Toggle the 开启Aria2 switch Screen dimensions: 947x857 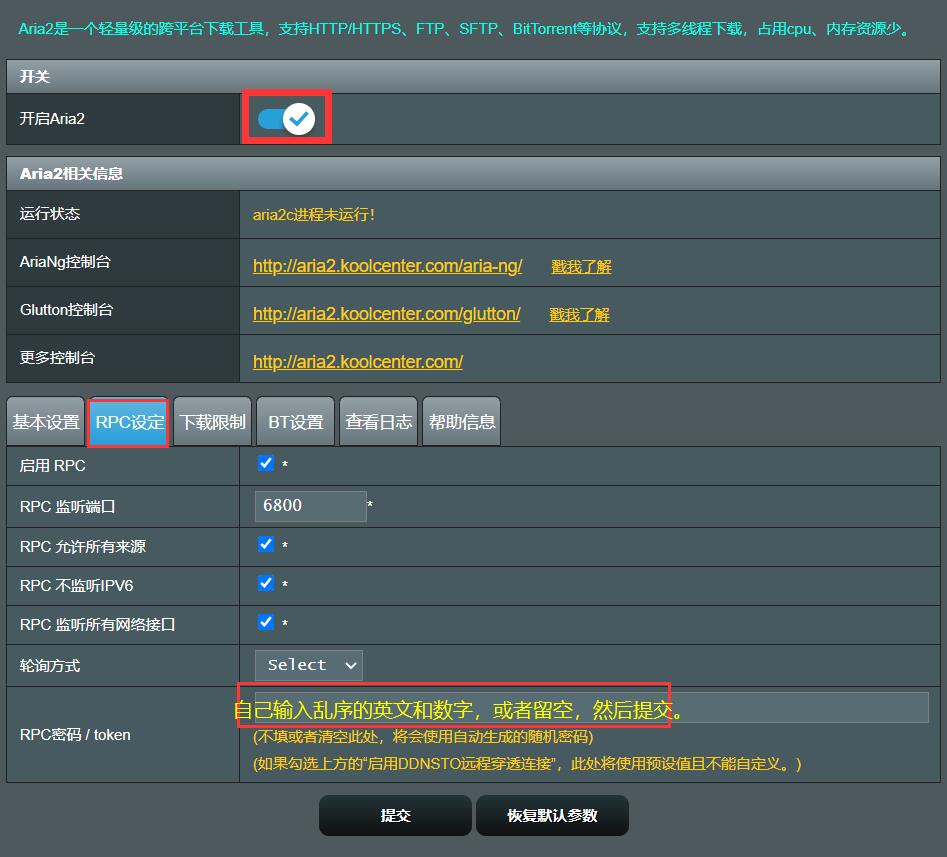286,118
